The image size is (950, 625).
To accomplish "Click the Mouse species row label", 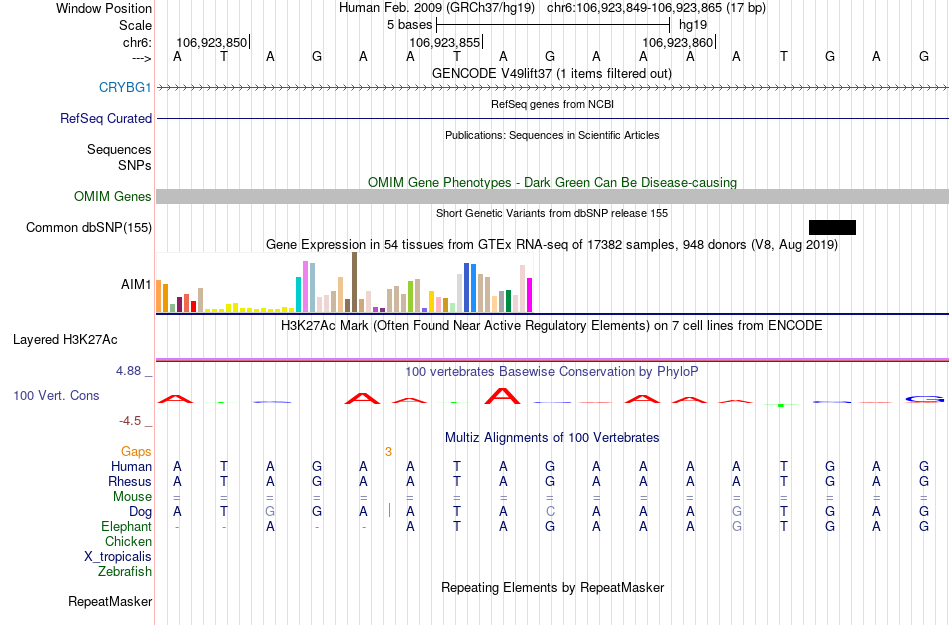I will click(132, 497).
